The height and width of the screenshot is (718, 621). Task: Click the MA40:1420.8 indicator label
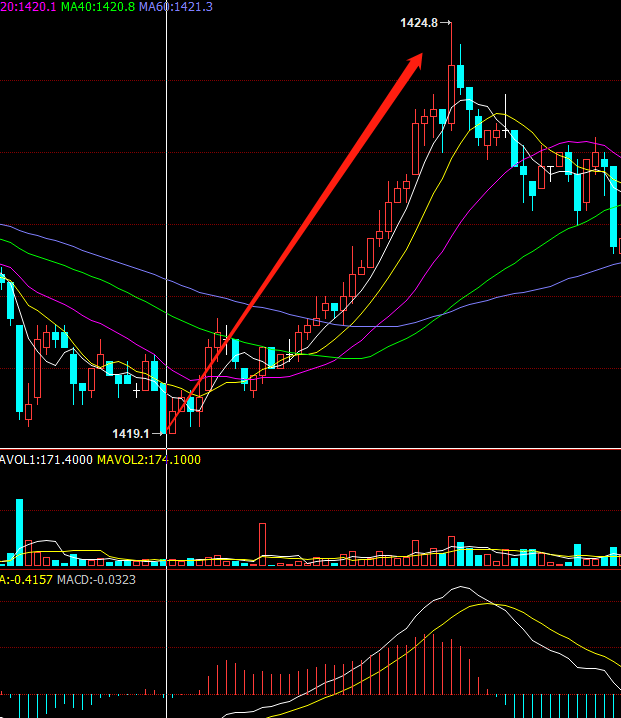(x=98, y=7)
